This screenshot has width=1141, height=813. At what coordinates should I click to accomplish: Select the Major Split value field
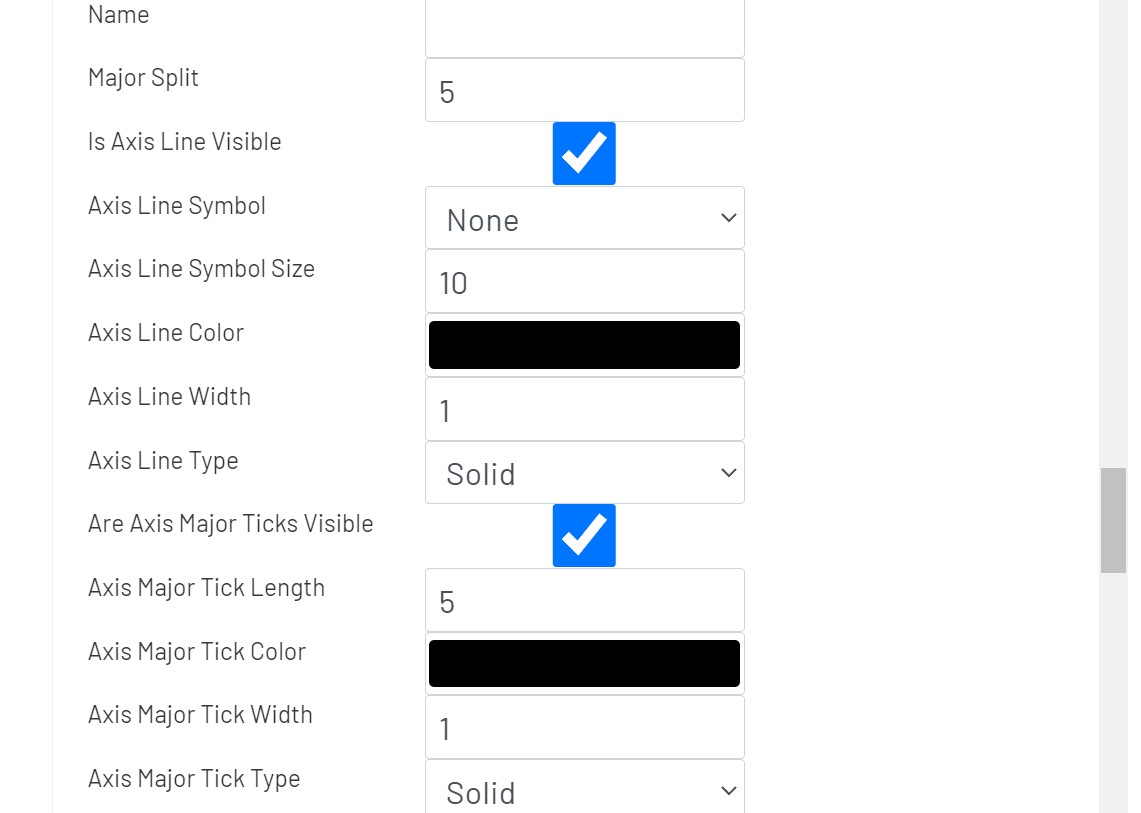pyautogui.click(x=584, y=90)
